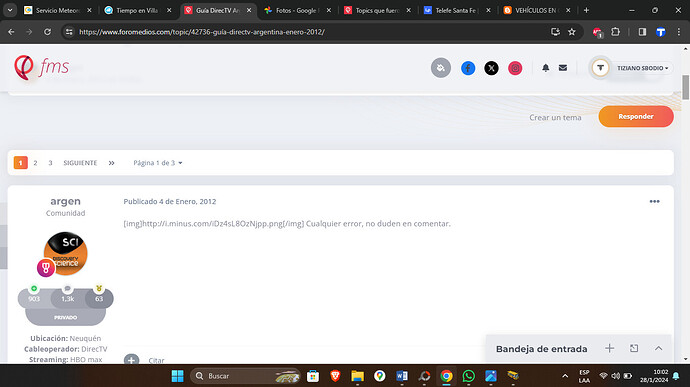Click the multi-quote plus button
The image size is (690, 387).
click(131, 360)
